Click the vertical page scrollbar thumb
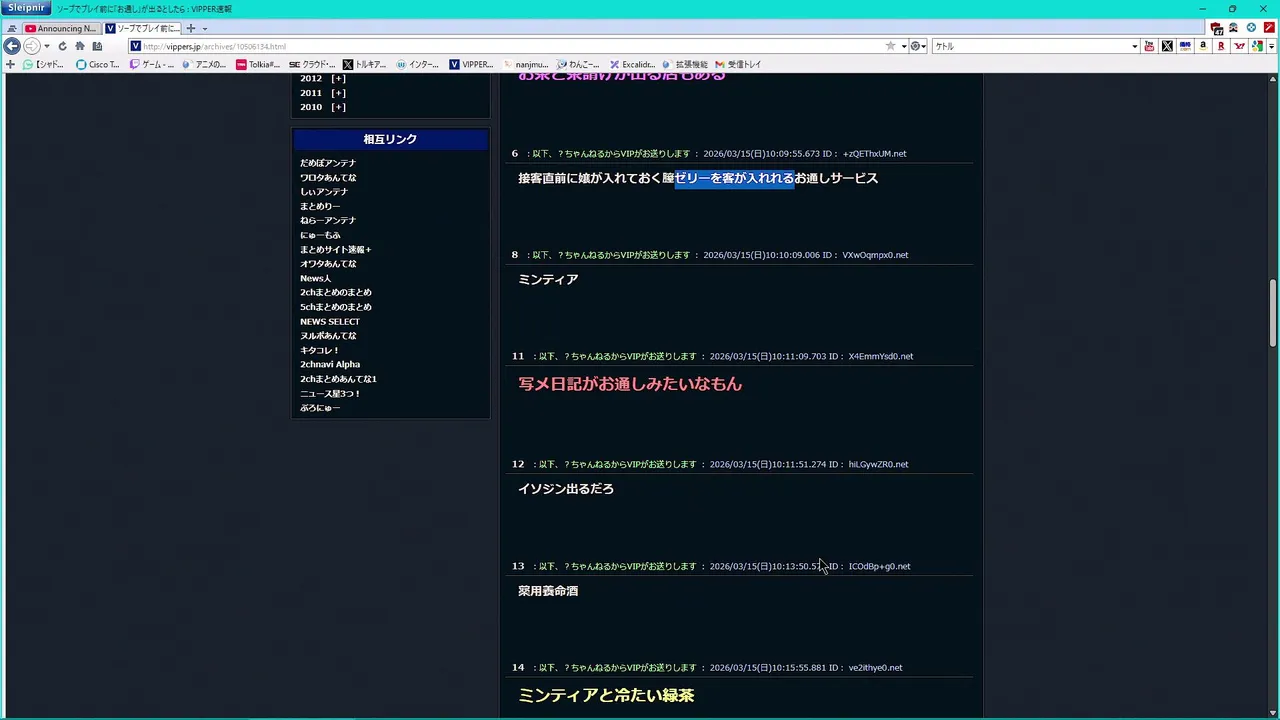 click(x=1273, y=312)
